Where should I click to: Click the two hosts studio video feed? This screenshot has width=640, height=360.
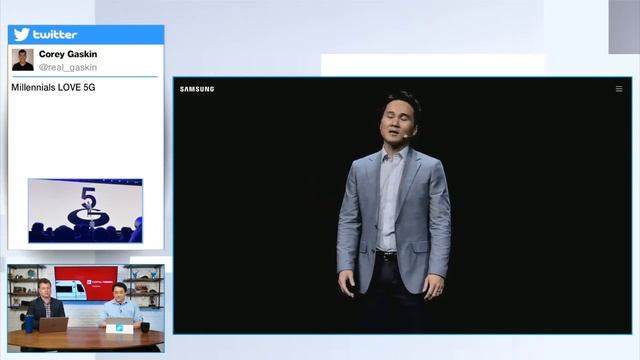point(86,308)
